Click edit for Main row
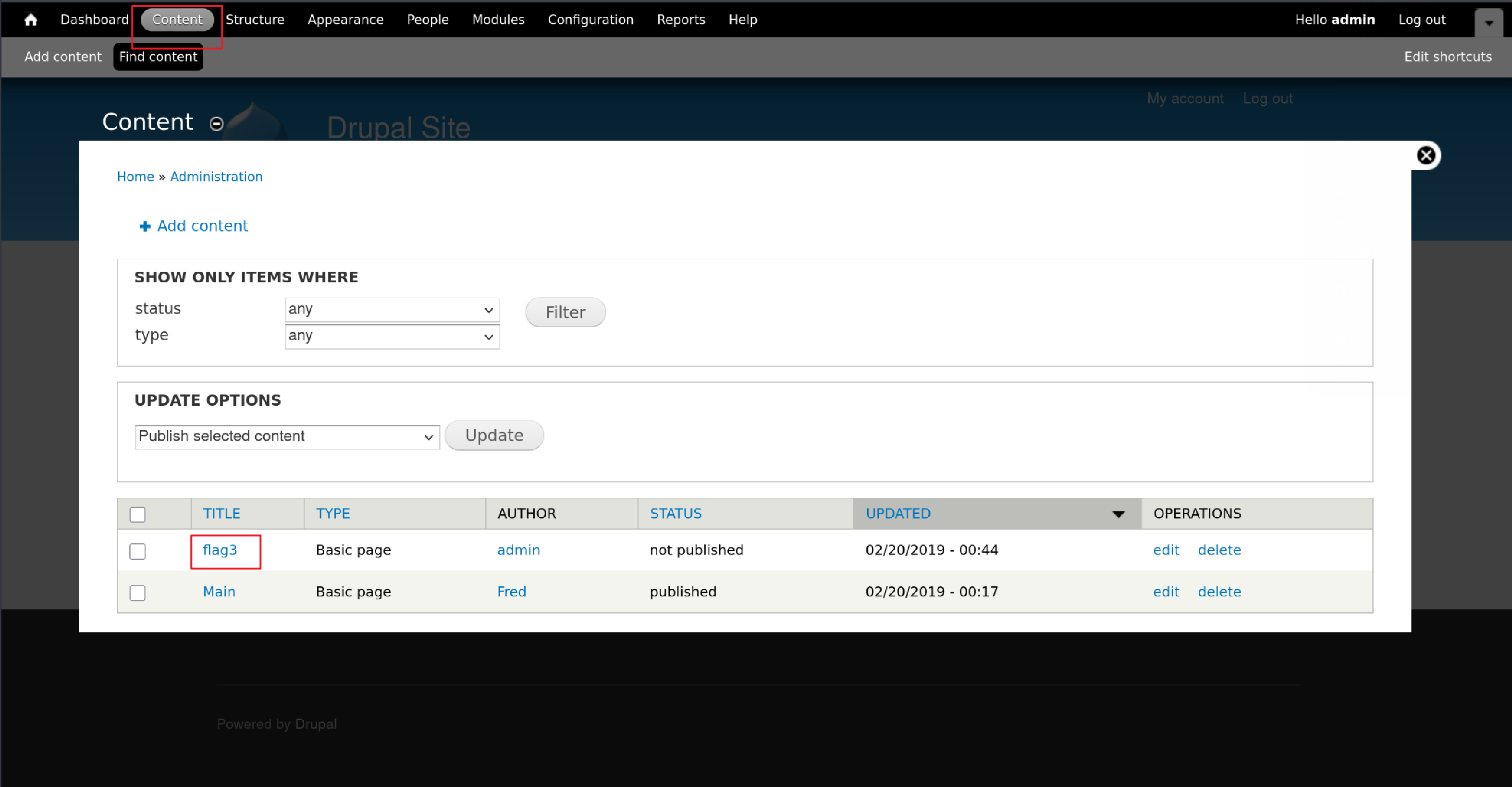The height and width of the screenshot is (787, 1512). coord(1166,593)
